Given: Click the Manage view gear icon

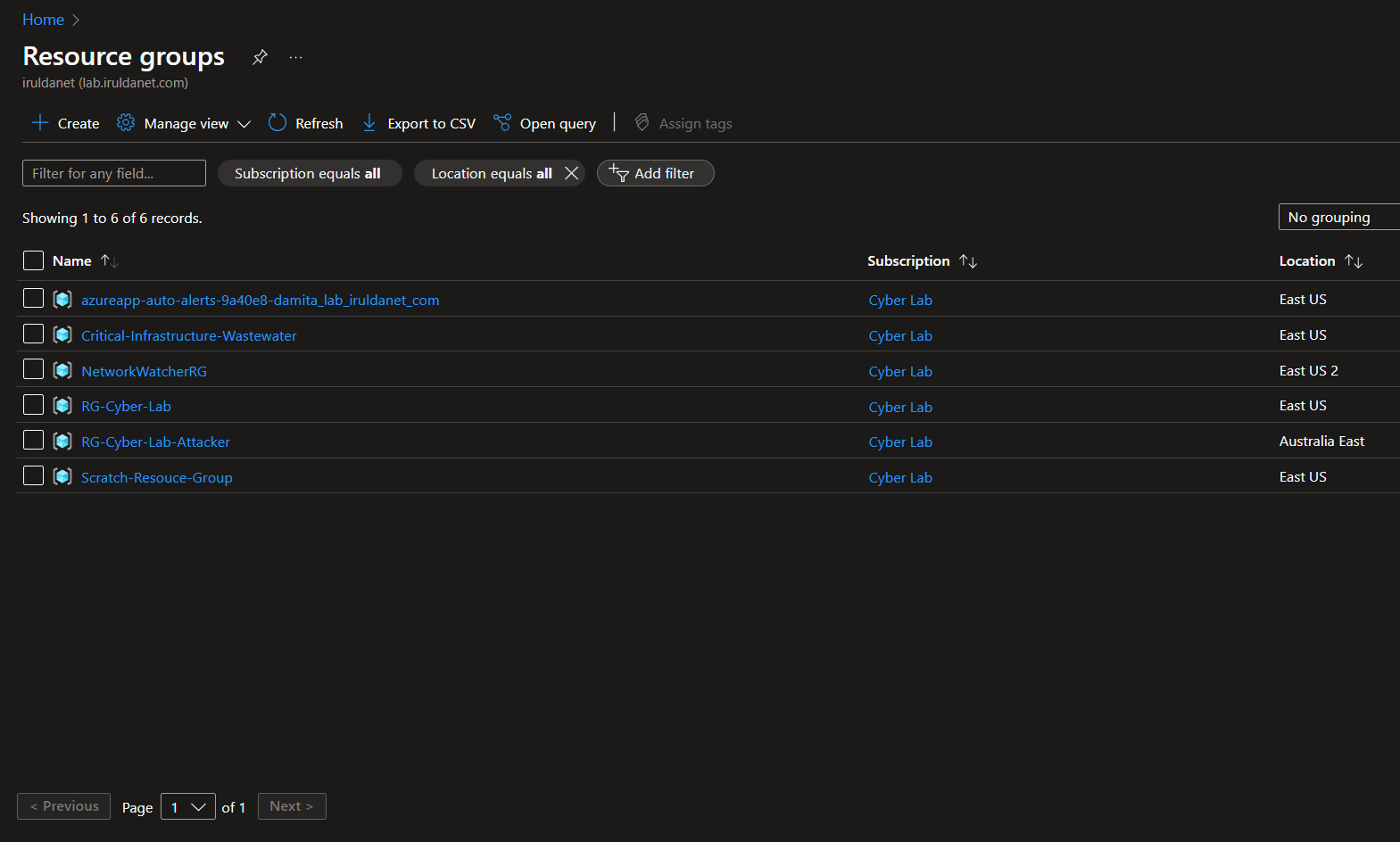Looking at the screenshot, I should pos(126,123).
